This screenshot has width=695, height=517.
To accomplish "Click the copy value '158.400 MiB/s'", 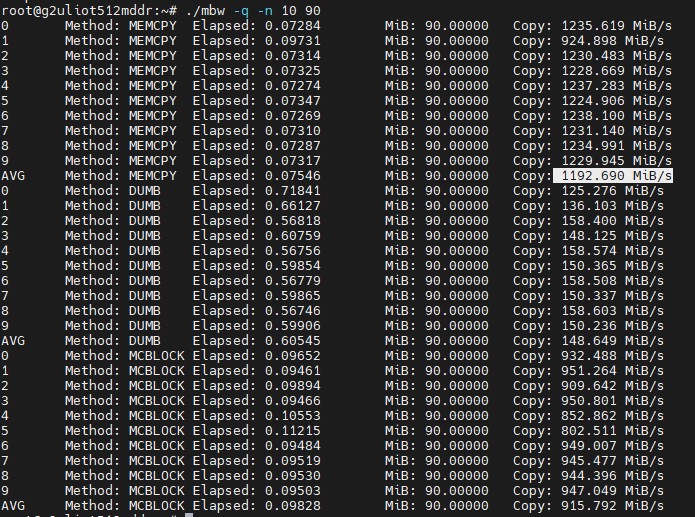I will point(613,221).
